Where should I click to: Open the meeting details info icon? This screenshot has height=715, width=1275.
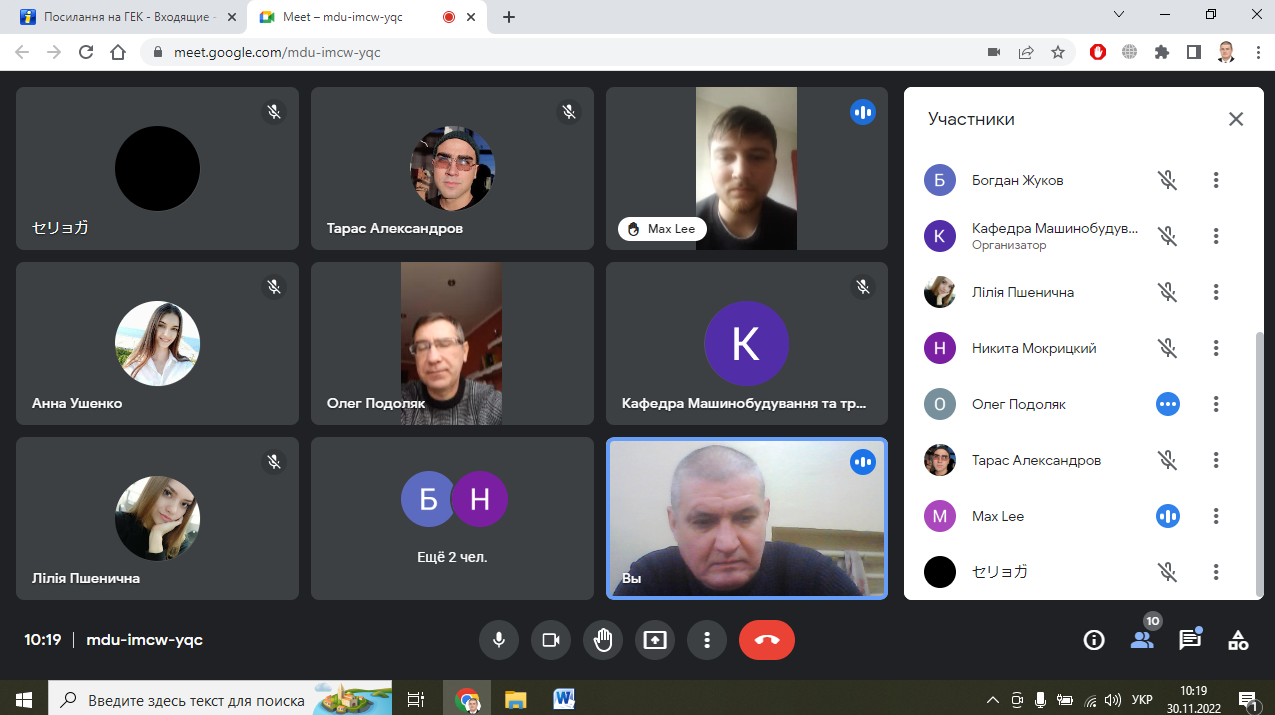point(1094,640)
